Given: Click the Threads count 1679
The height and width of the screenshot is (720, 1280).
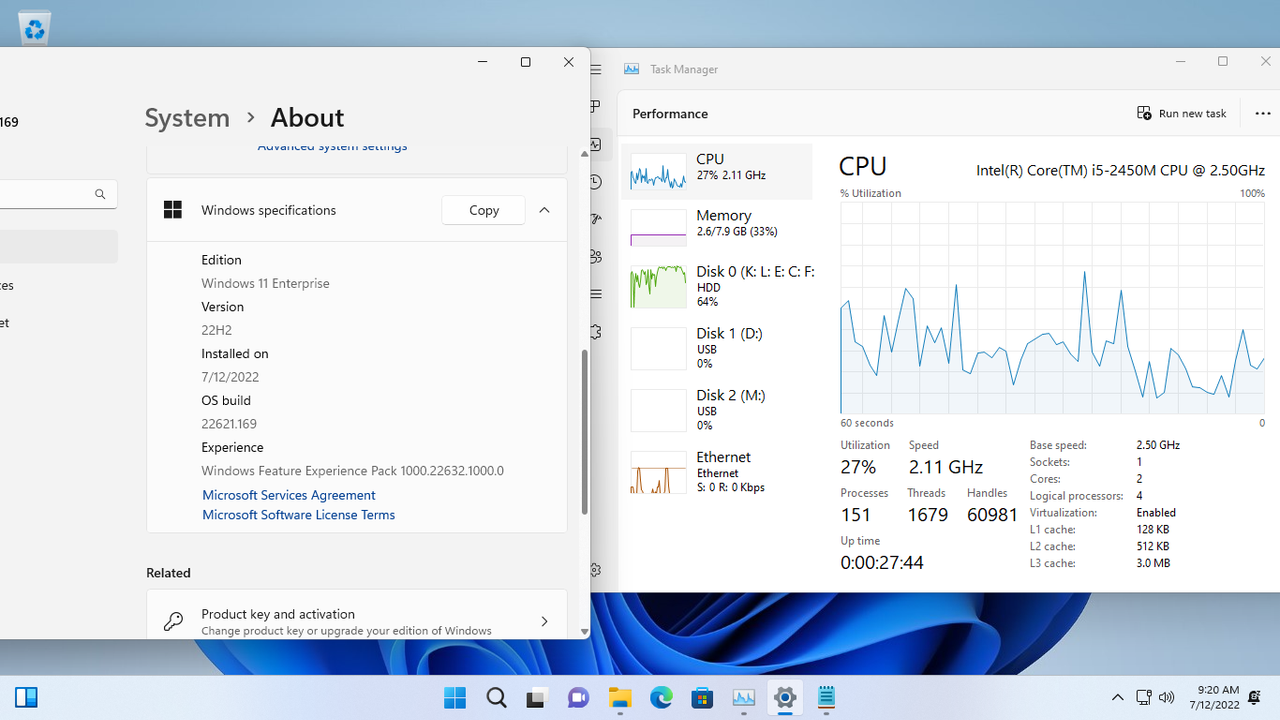Looking at the screenshot, I should [928, 515].
